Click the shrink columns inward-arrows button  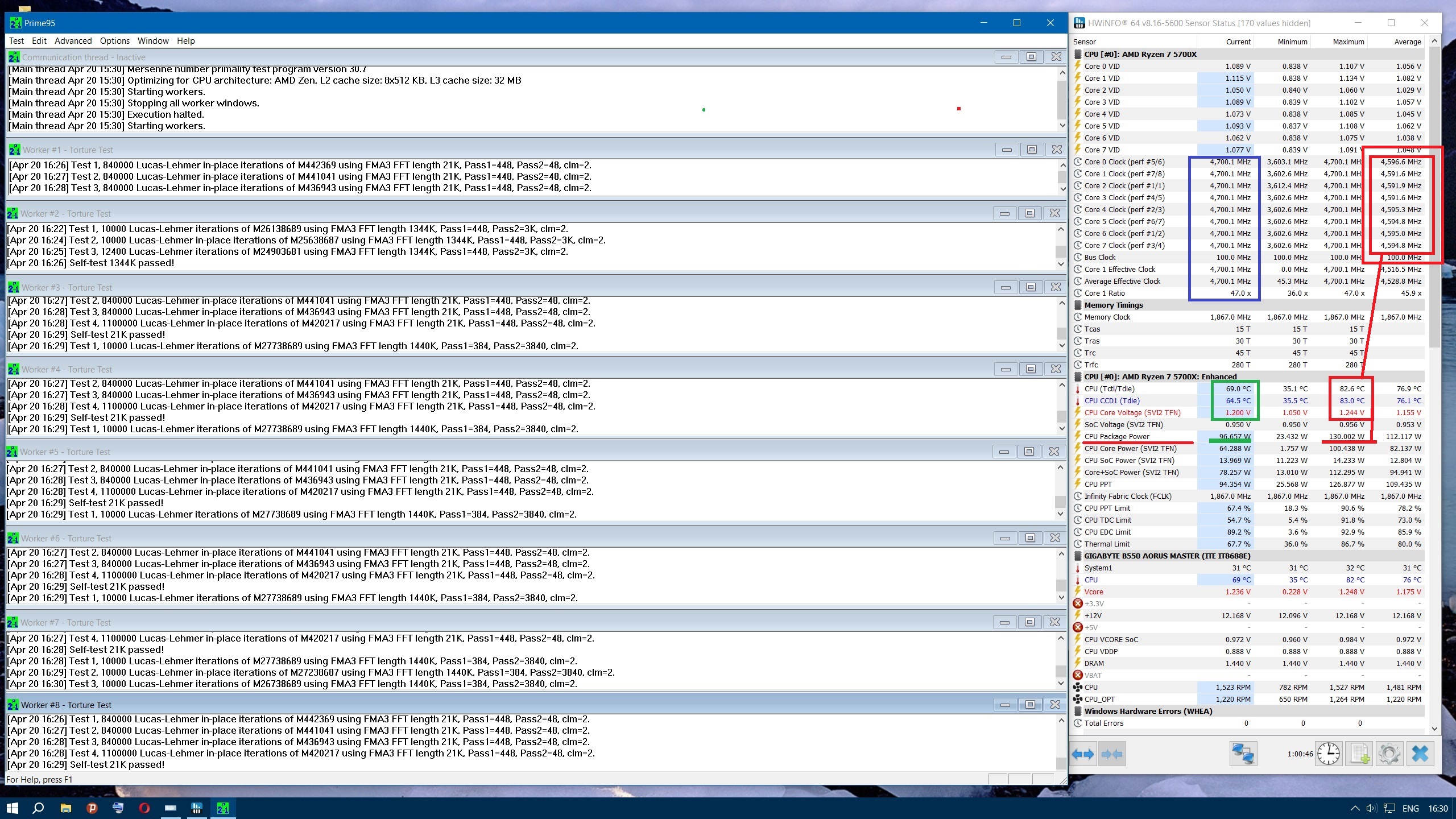(1111, 754)
